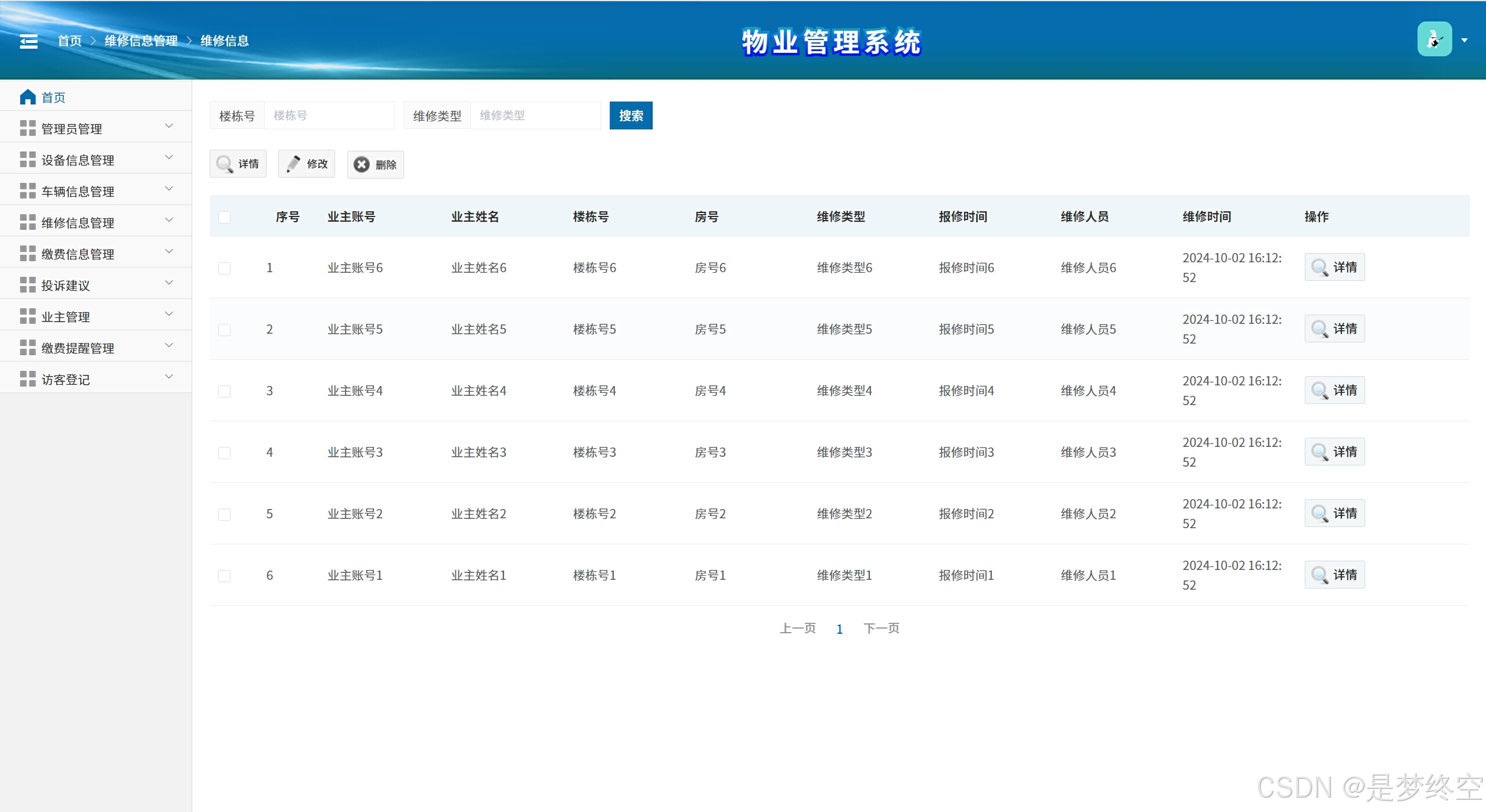Open 详情 for row 业主账号3
The height and width of the screenshot is (812, 1486).
click(x=1334, y=452)
